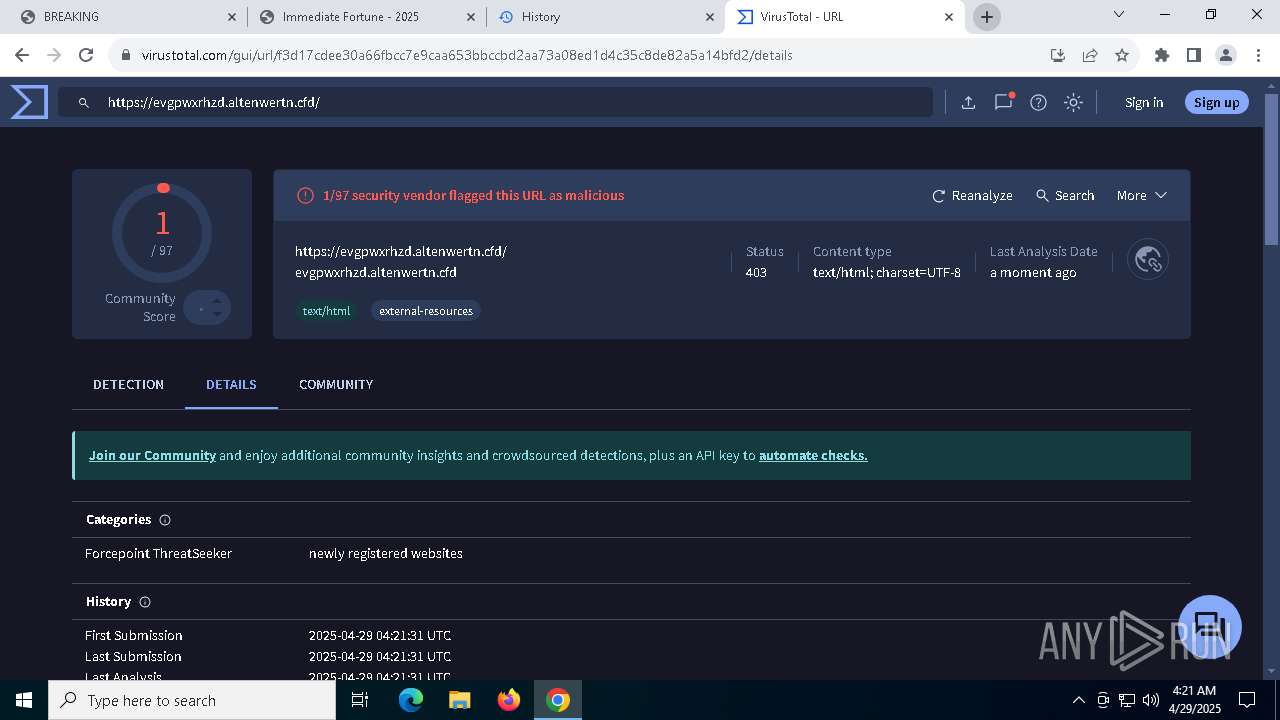1280x720 pixels.
Task: Click the page vertical scrollbar
Action: click(x=1272, y=170)
